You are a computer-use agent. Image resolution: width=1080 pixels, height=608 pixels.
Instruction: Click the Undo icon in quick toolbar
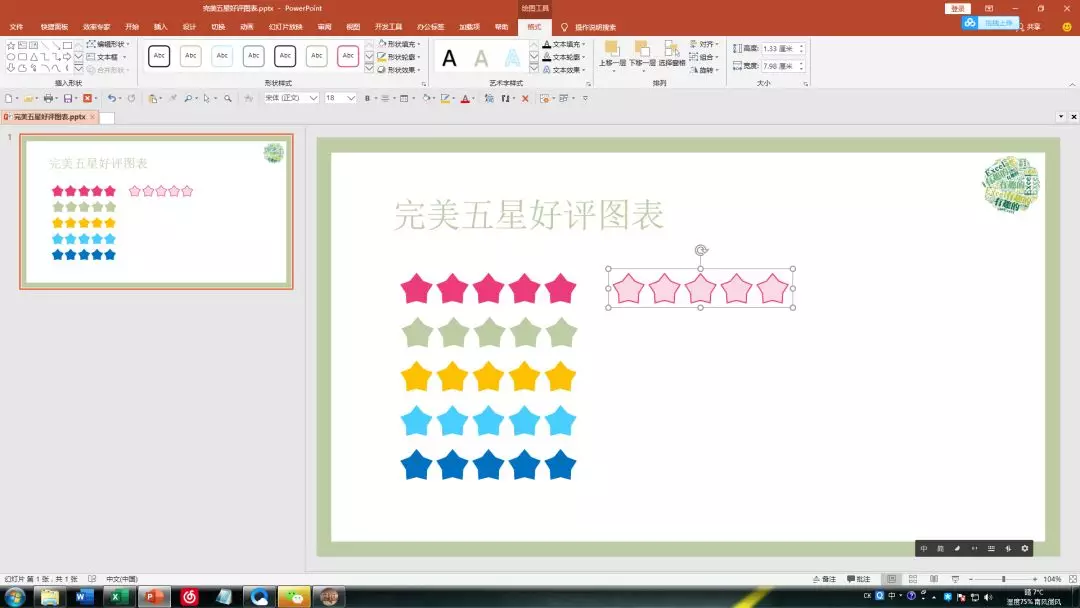pos(111,98)
